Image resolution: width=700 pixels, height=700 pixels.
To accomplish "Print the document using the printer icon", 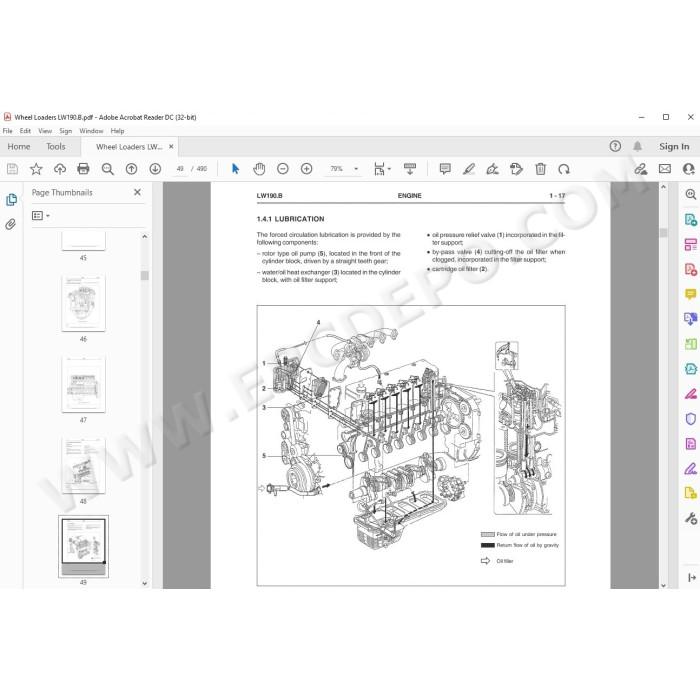I will point(83,169).
